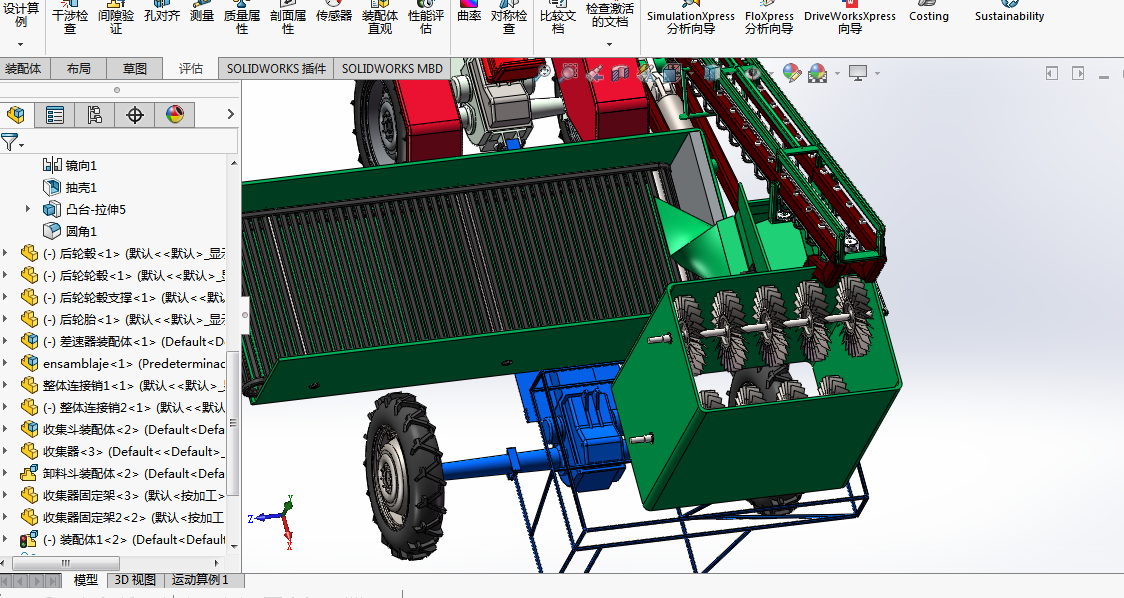Launch the FloXpress 分析向导
Screen dimensions: 1124x598
(x=769, y=19)
